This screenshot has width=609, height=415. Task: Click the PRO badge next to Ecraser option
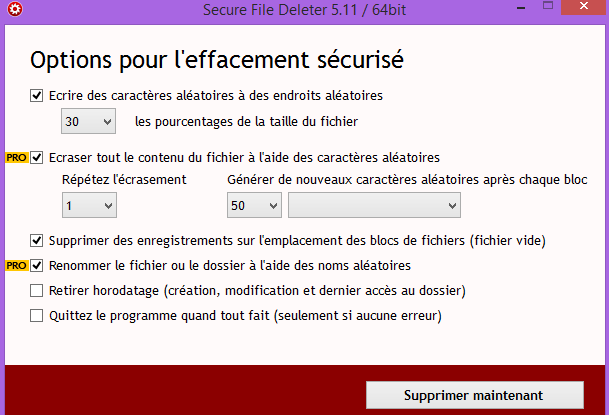click(x=17, y=158)
